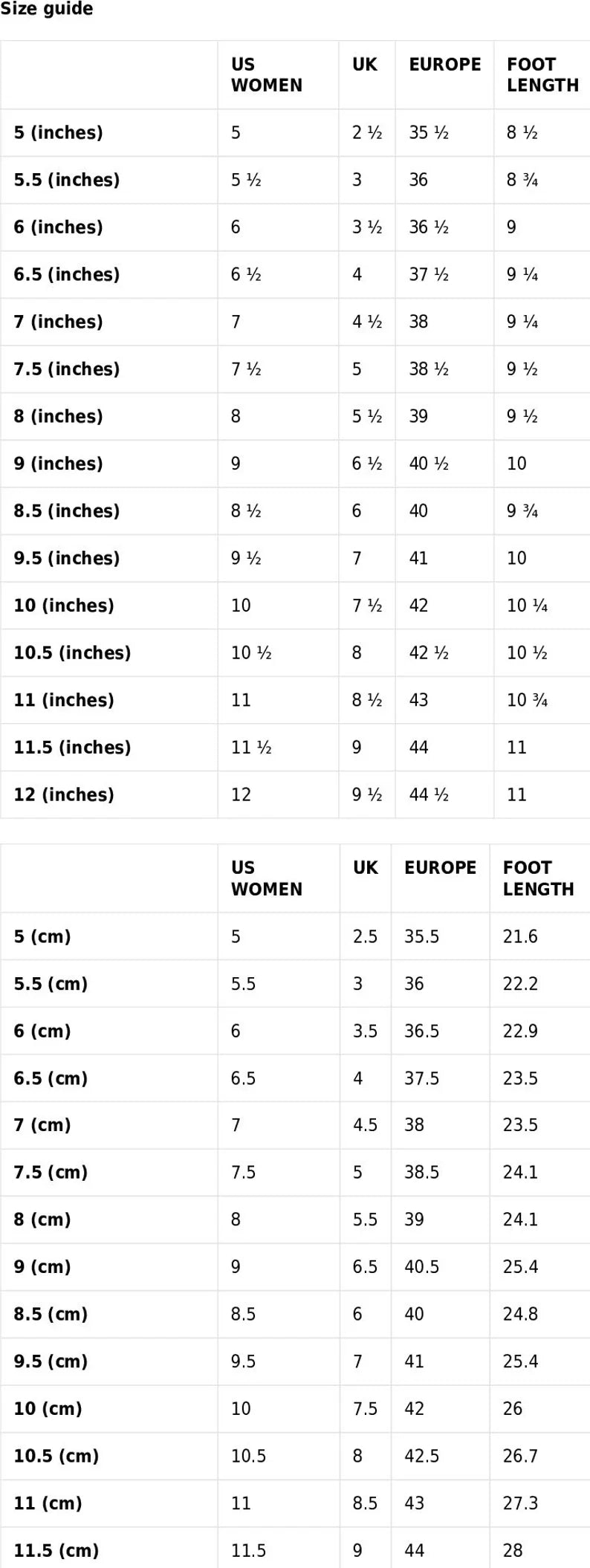Click the '8.5 (cm)' row label
This screenshot has width=590, height=1568.
[51, 1315]
